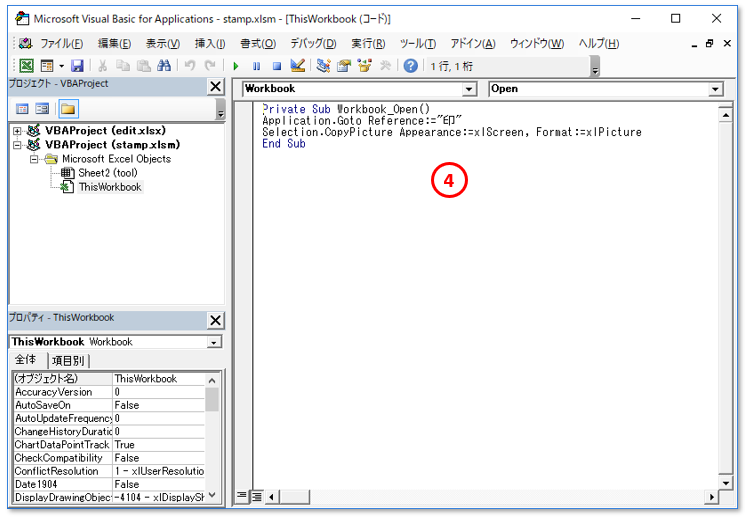
Task: Save stamp.xlsm with the floppy disk icon
Action: click(77, 65)
